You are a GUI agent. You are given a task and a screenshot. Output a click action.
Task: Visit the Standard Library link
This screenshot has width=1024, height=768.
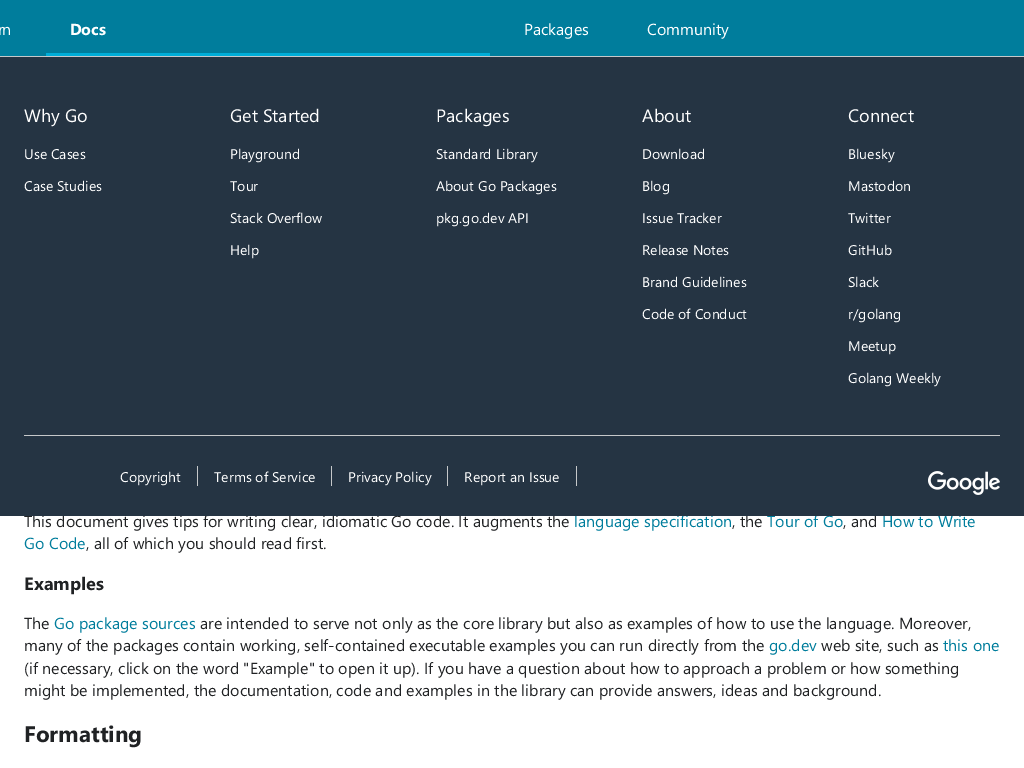(487, 154)
